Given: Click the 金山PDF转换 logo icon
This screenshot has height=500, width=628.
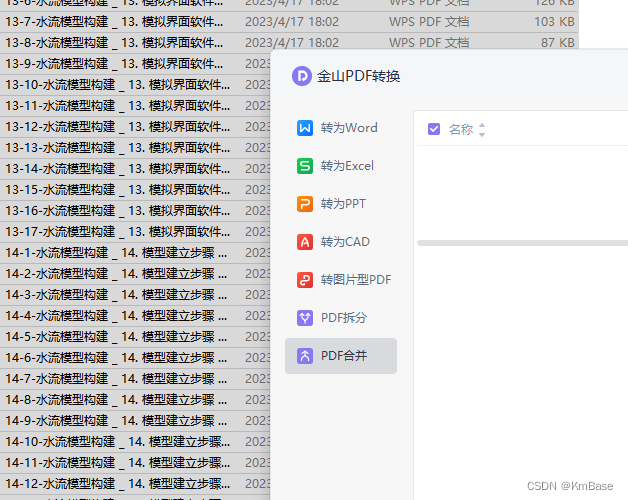Looking at the screenshot, I should [x=302, y=76].
